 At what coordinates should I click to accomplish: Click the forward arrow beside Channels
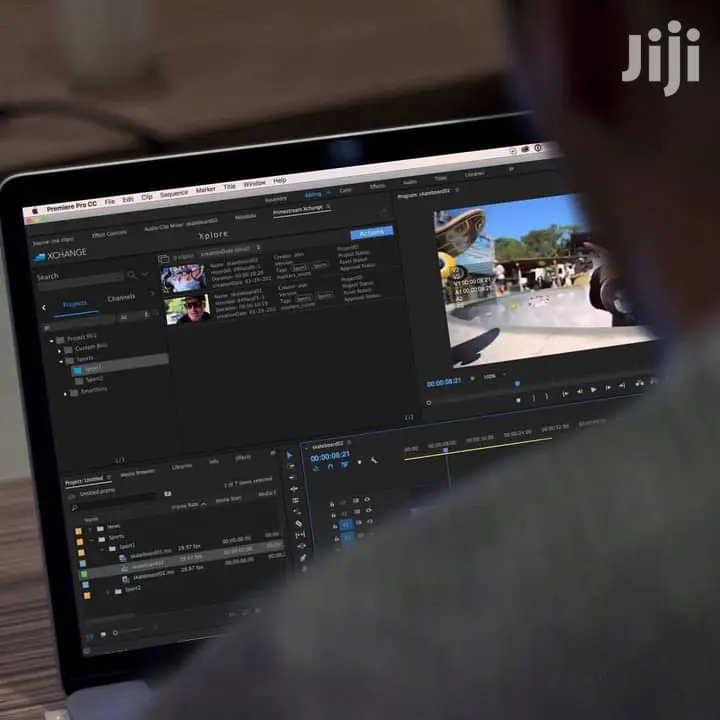(x=152, y=293)
